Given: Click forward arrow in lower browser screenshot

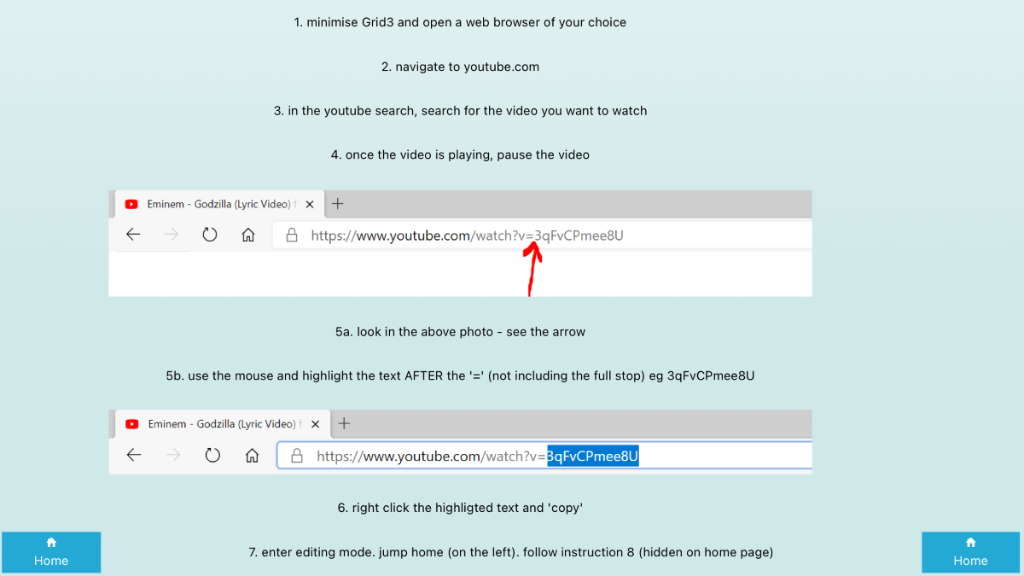Looking at the screenshot, I should [x=172, y=455].
